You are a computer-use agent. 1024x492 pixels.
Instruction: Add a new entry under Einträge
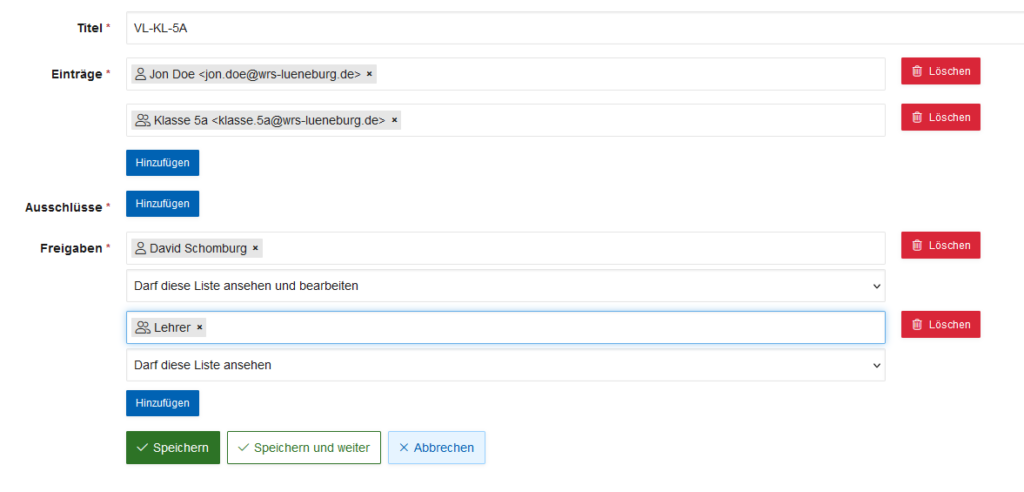point(162,163)
